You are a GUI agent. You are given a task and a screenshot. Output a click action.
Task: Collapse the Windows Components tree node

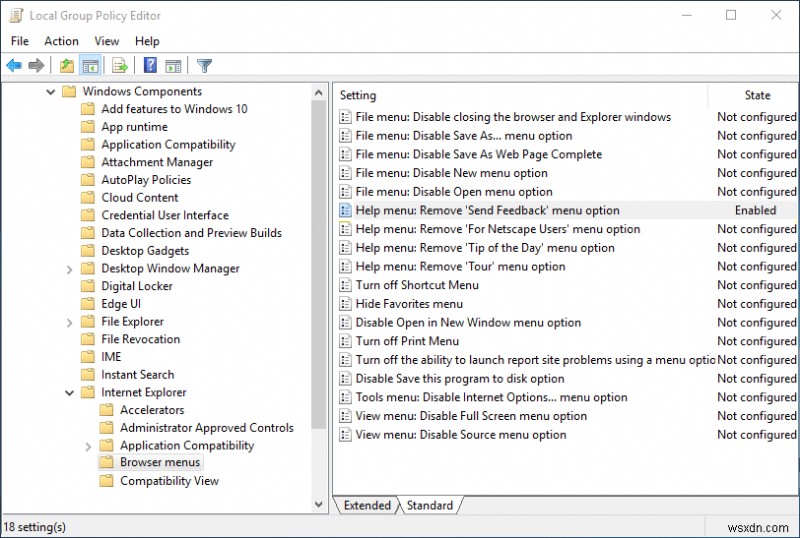coord(51,92)
